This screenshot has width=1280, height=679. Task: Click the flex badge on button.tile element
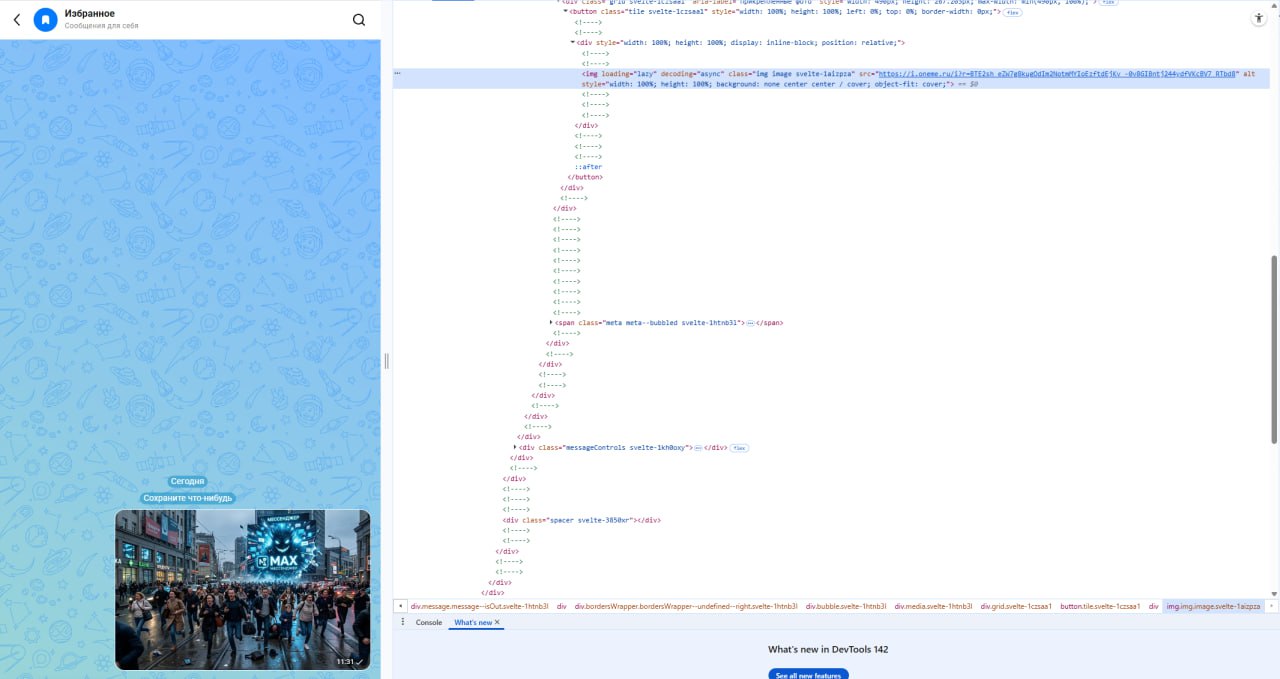coord(1012,12)
